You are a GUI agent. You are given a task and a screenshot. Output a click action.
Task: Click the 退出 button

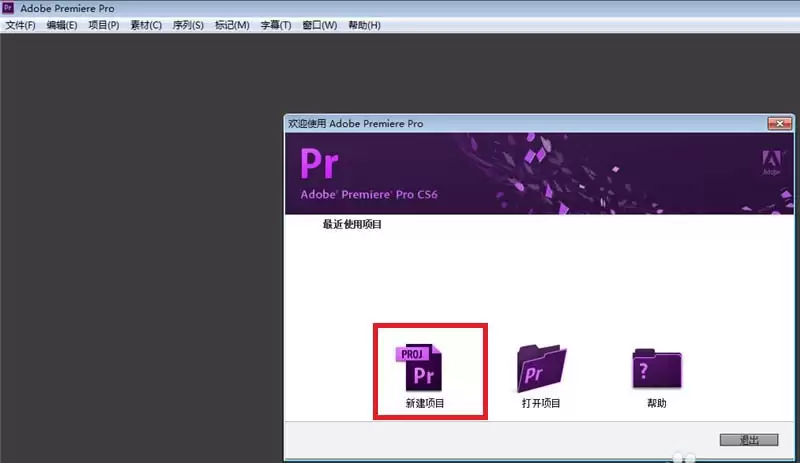pyautogui.click(x=749, y=440)
